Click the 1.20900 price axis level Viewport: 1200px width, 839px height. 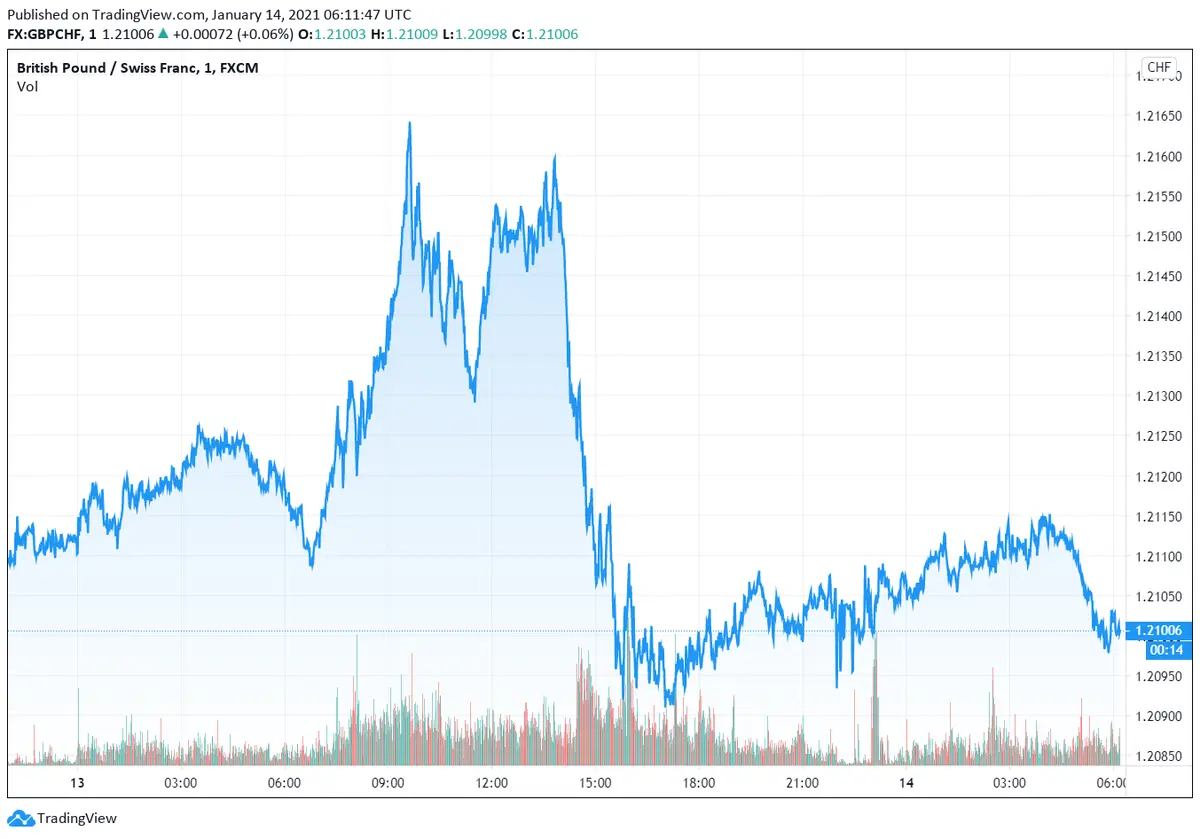1160,716
